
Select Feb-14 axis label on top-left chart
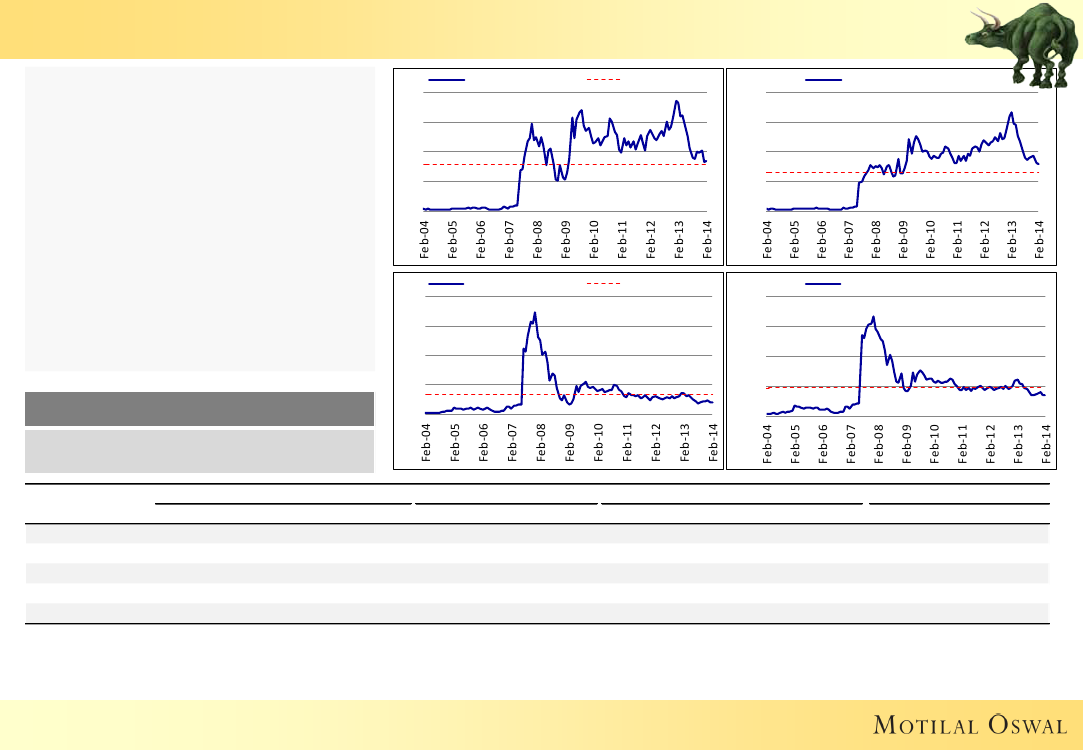(x=709, y=240)
